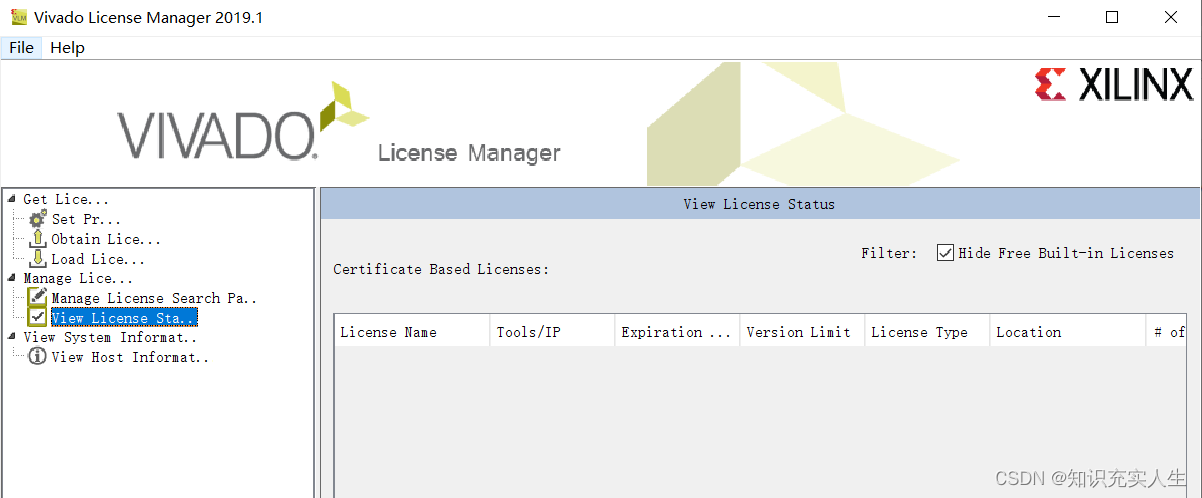The image size is (1202, 498).
Task: Minimize the License Manager window
Action: pos(1054,18)
